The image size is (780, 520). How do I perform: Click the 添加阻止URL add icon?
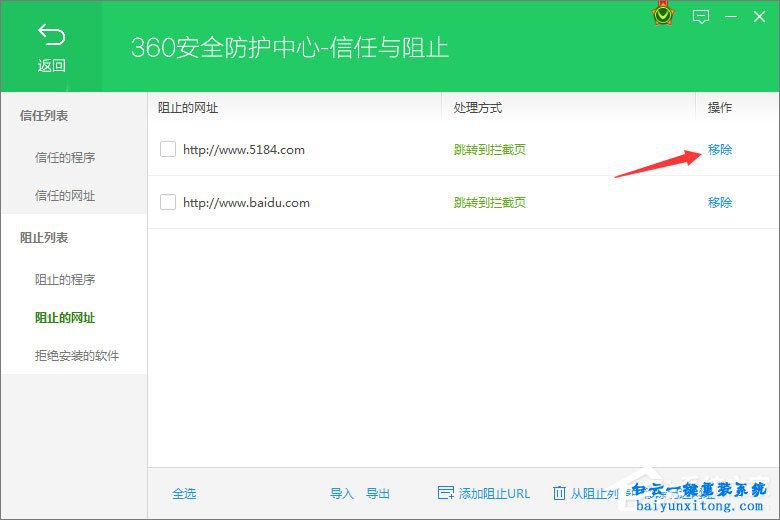(x=446, y=493)
